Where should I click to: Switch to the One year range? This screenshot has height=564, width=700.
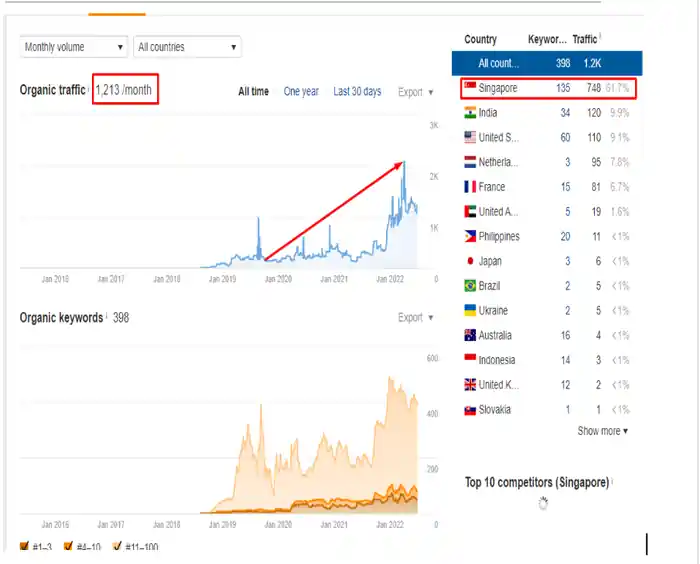pyautogui.click(x=301, y=92)
